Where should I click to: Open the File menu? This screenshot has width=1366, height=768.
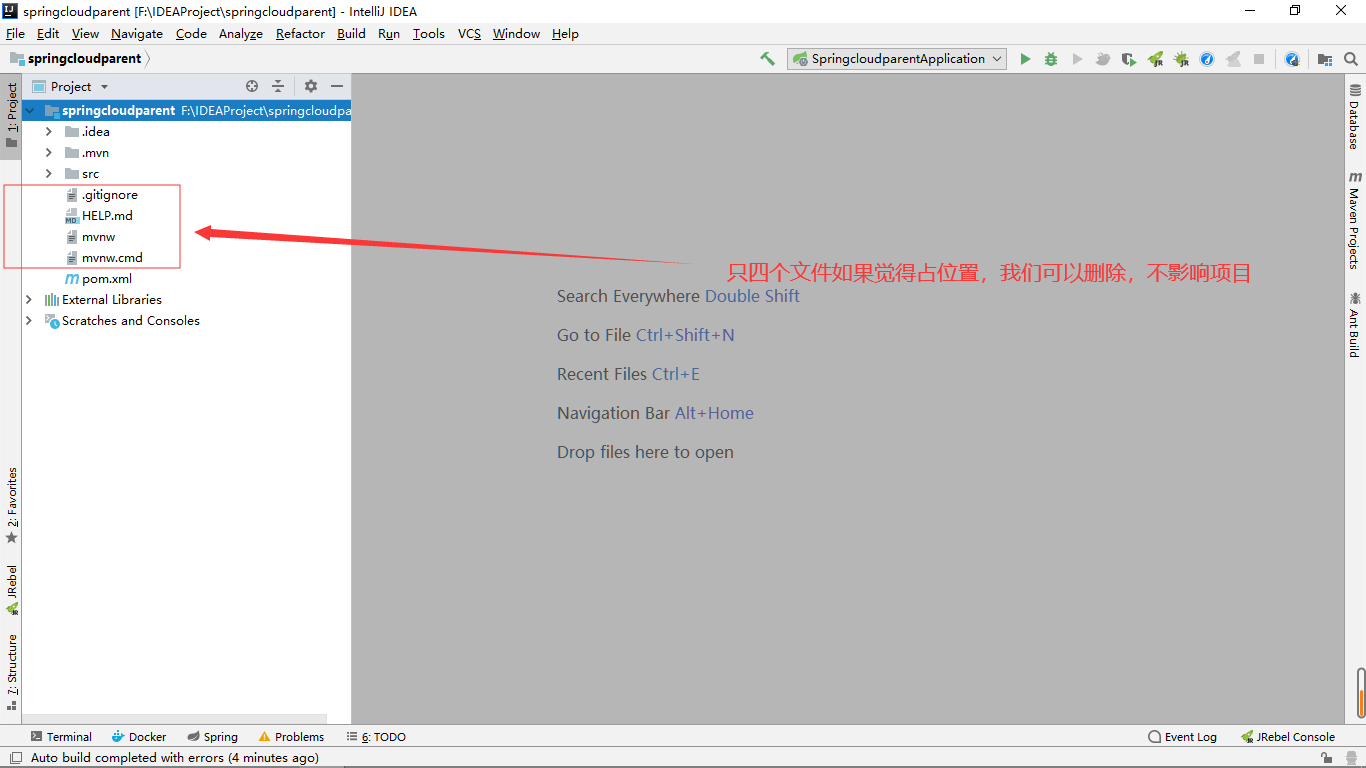pyautogui.click(x=16, y=34)
